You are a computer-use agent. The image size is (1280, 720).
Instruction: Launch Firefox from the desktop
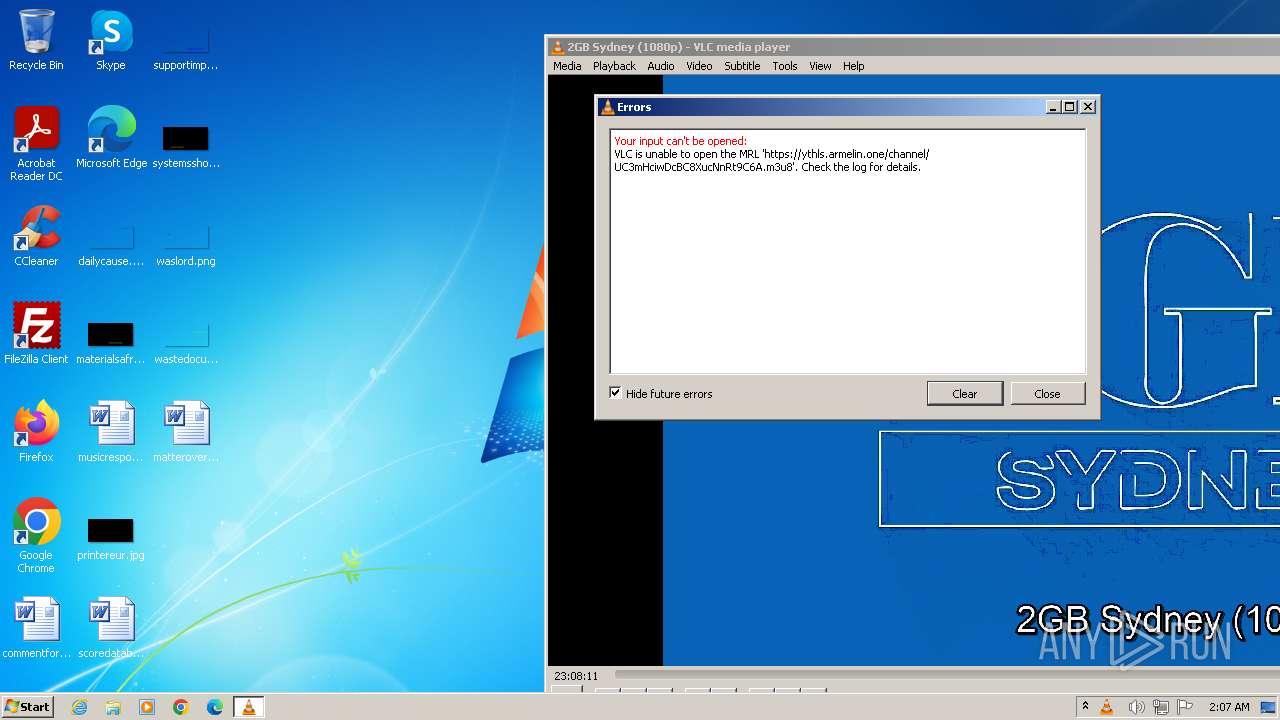coord(36,432)
